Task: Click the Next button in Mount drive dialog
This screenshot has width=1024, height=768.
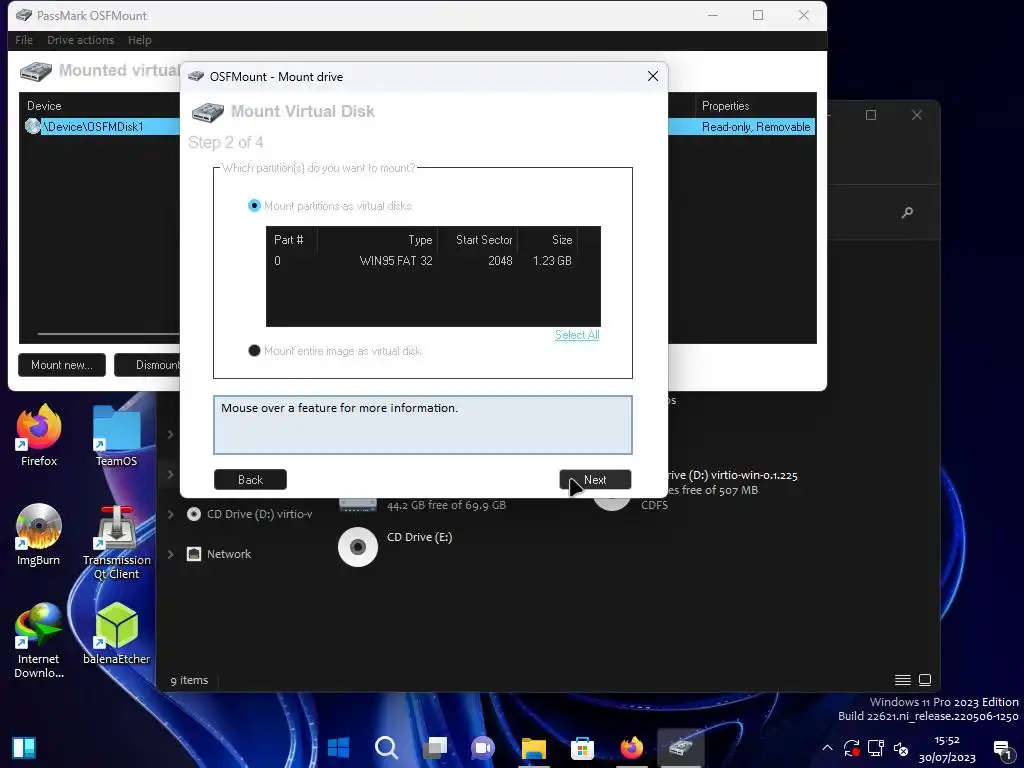Action: tap(595, 479)
